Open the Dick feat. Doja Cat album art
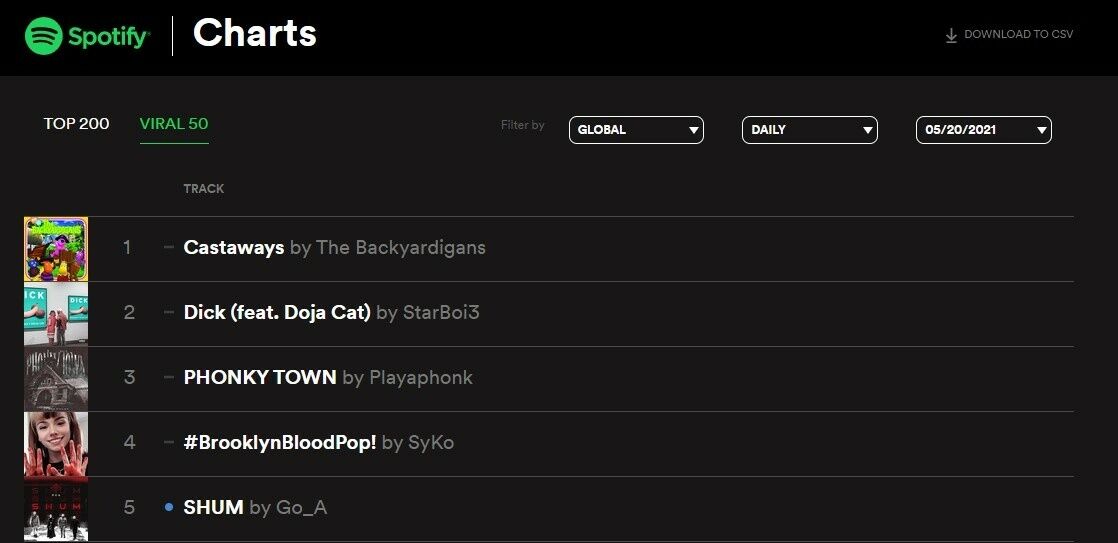 click(56, 314)
